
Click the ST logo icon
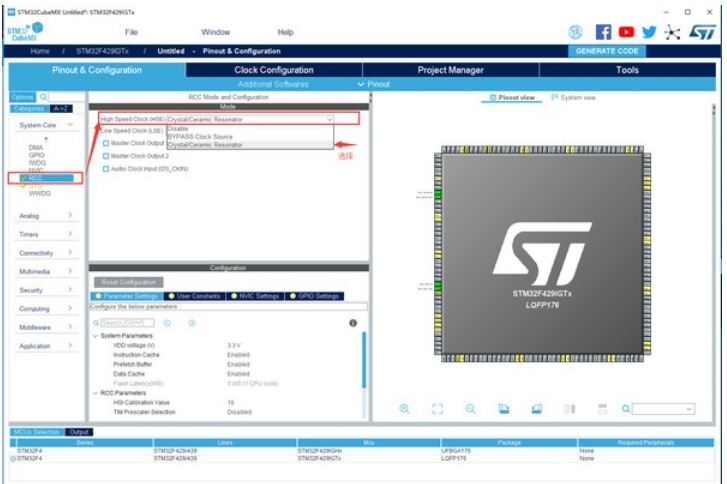tap(702, 32)
